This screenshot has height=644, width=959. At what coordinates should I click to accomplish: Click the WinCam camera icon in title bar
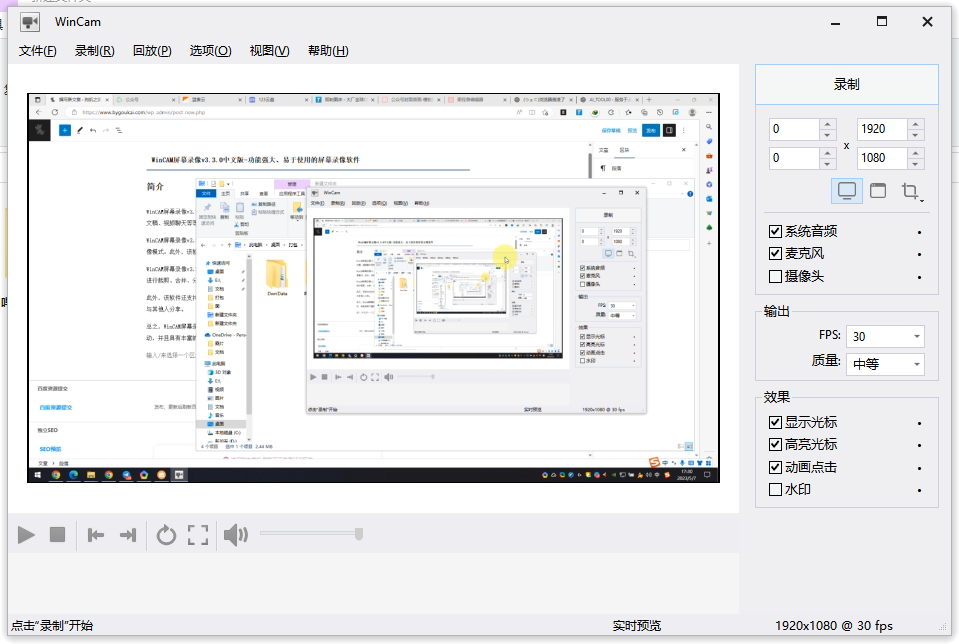[29, 23]
